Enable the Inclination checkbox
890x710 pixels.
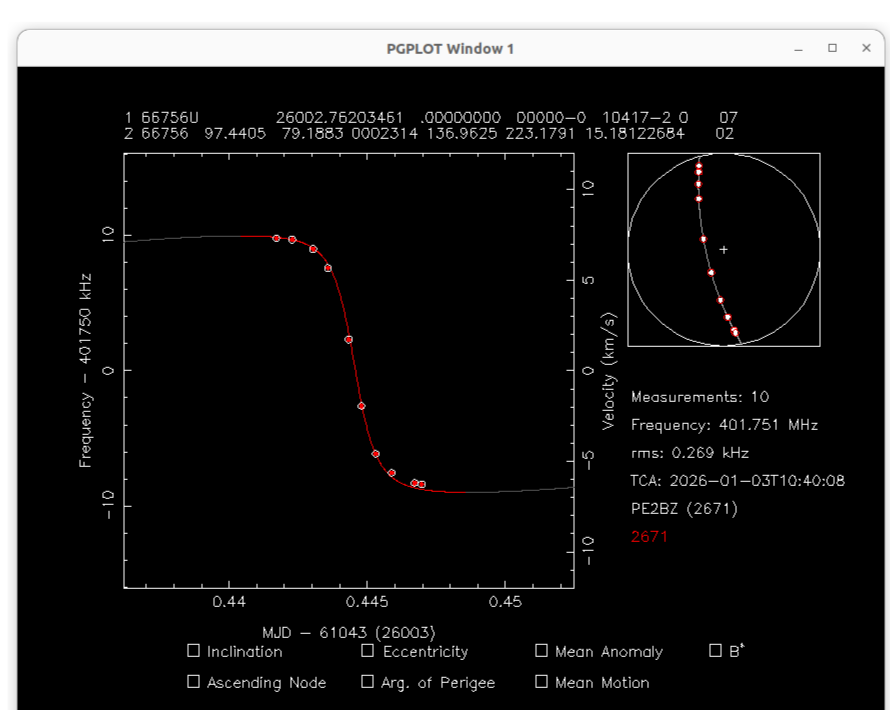tap(193, 651)
